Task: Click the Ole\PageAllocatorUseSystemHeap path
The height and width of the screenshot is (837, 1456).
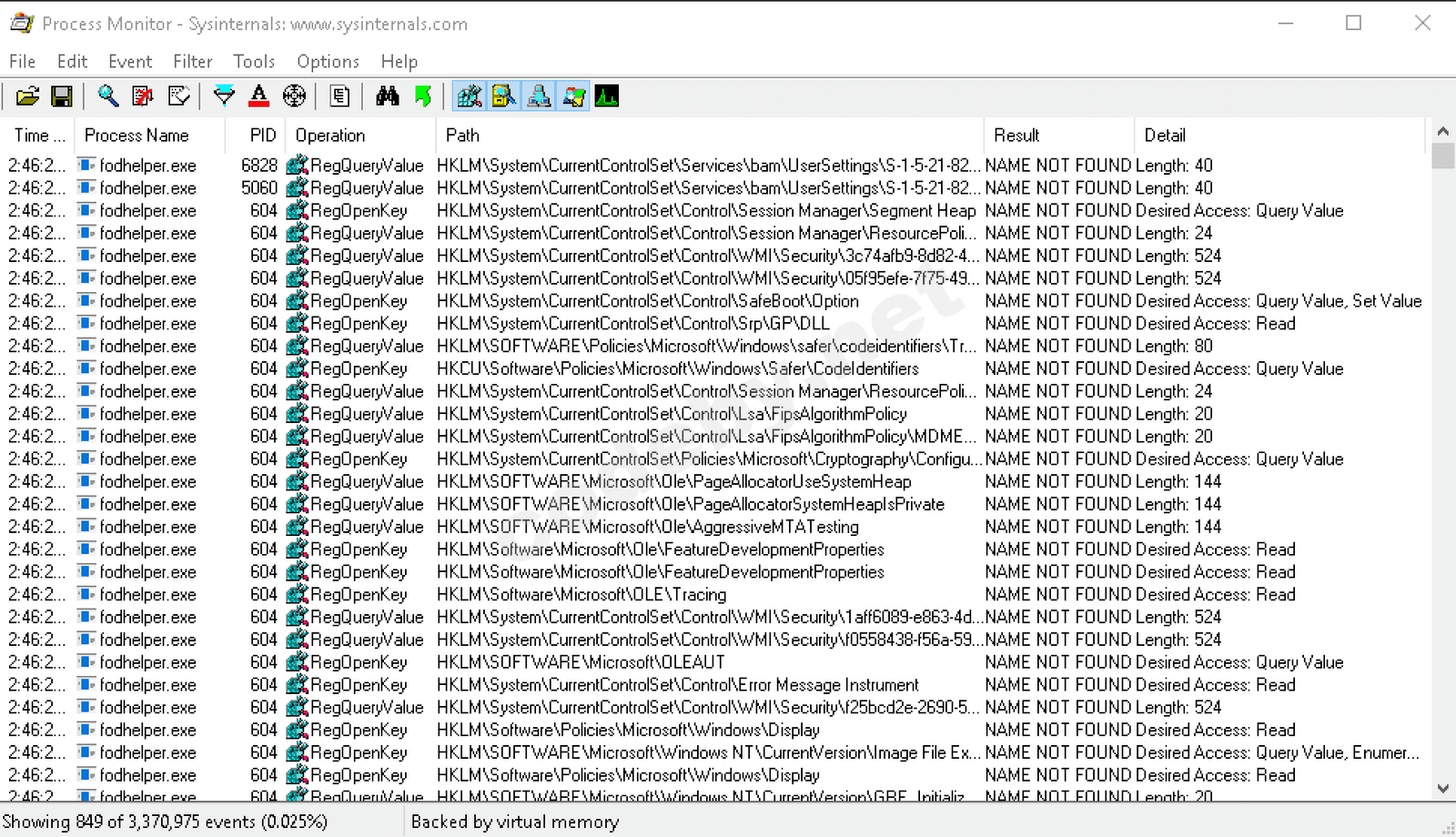Action: pos(674,482)
